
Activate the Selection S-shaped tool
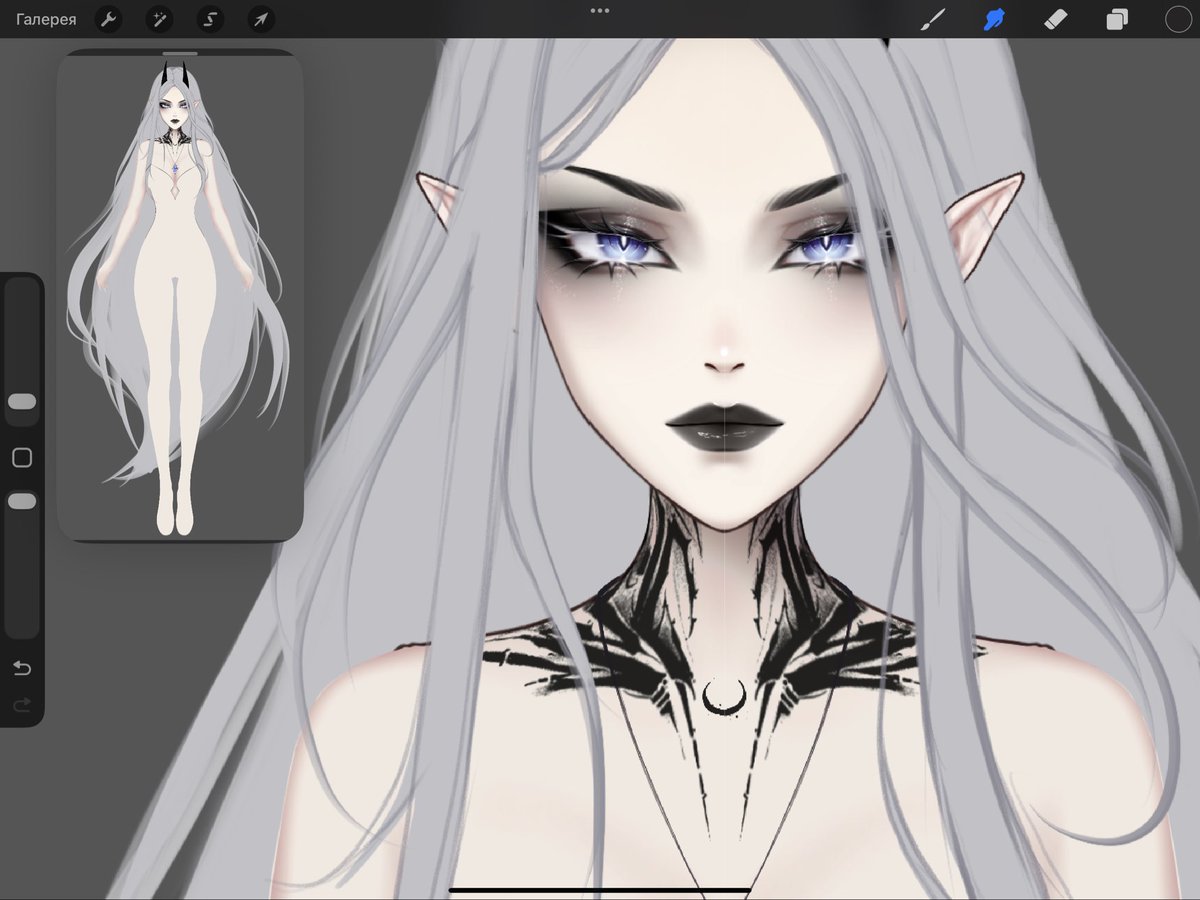[210, 19]
